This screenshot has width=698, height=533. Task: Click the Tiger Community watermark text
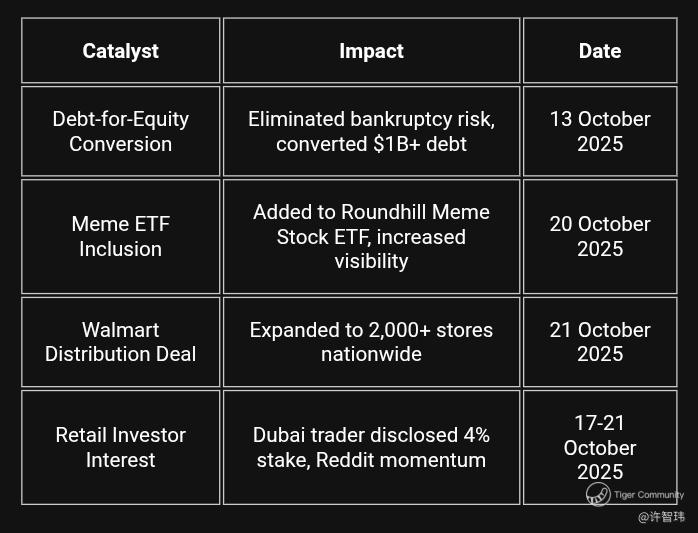(649, 495)
